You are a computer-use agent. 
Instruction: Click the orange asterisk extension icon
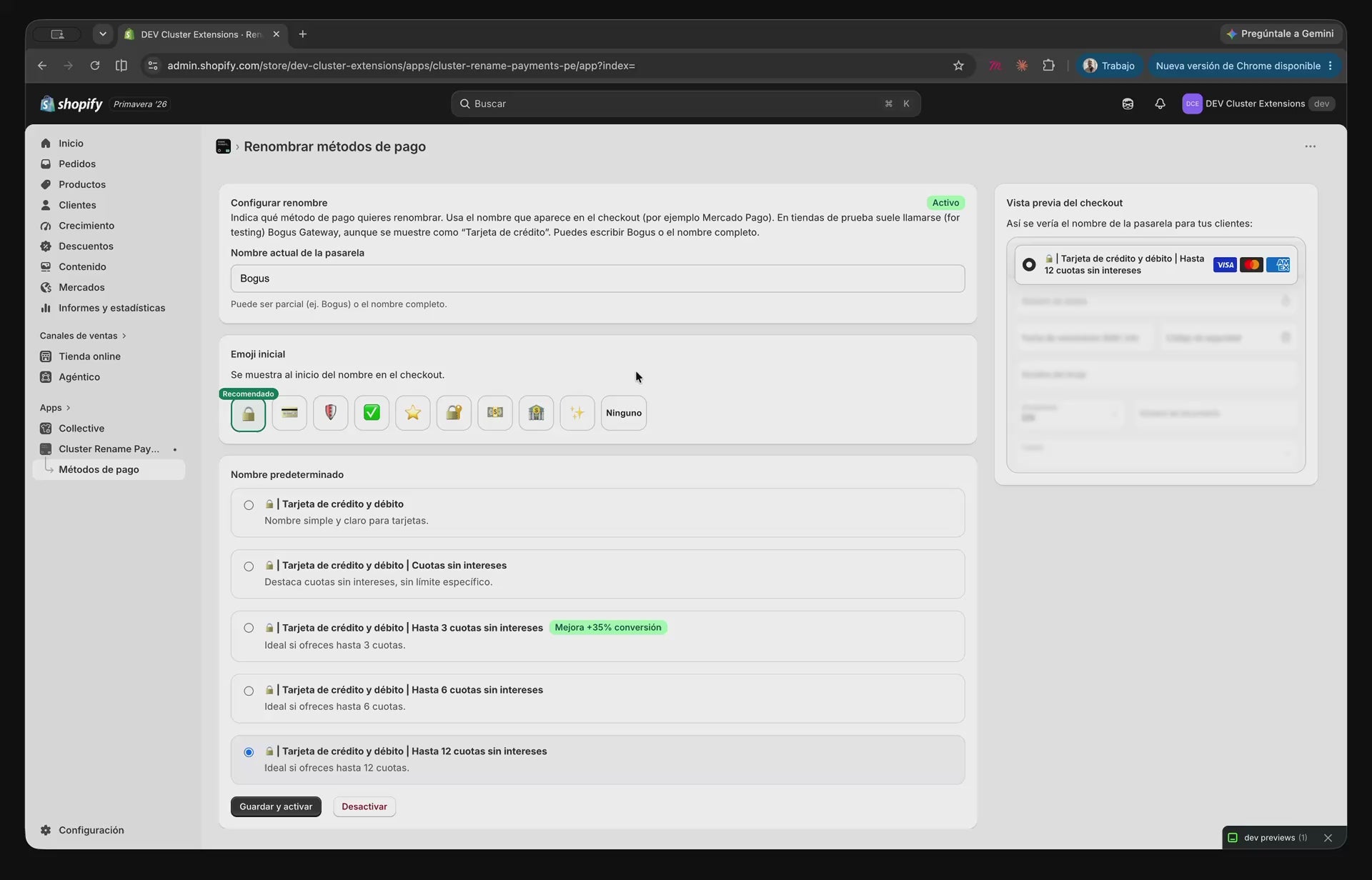point(1022,66)
